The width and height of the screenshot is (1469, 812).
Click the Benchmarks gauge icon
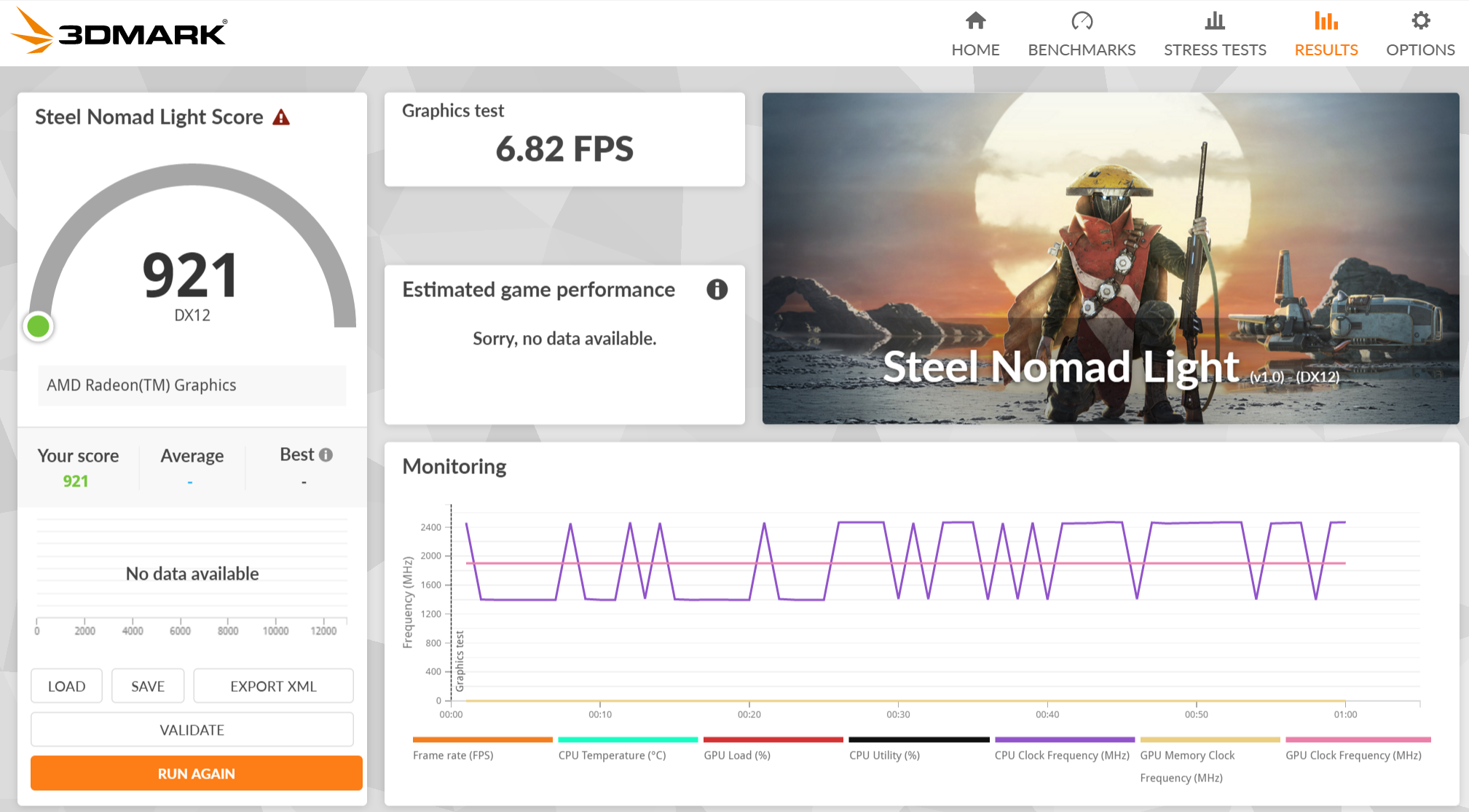(1082, 20)
